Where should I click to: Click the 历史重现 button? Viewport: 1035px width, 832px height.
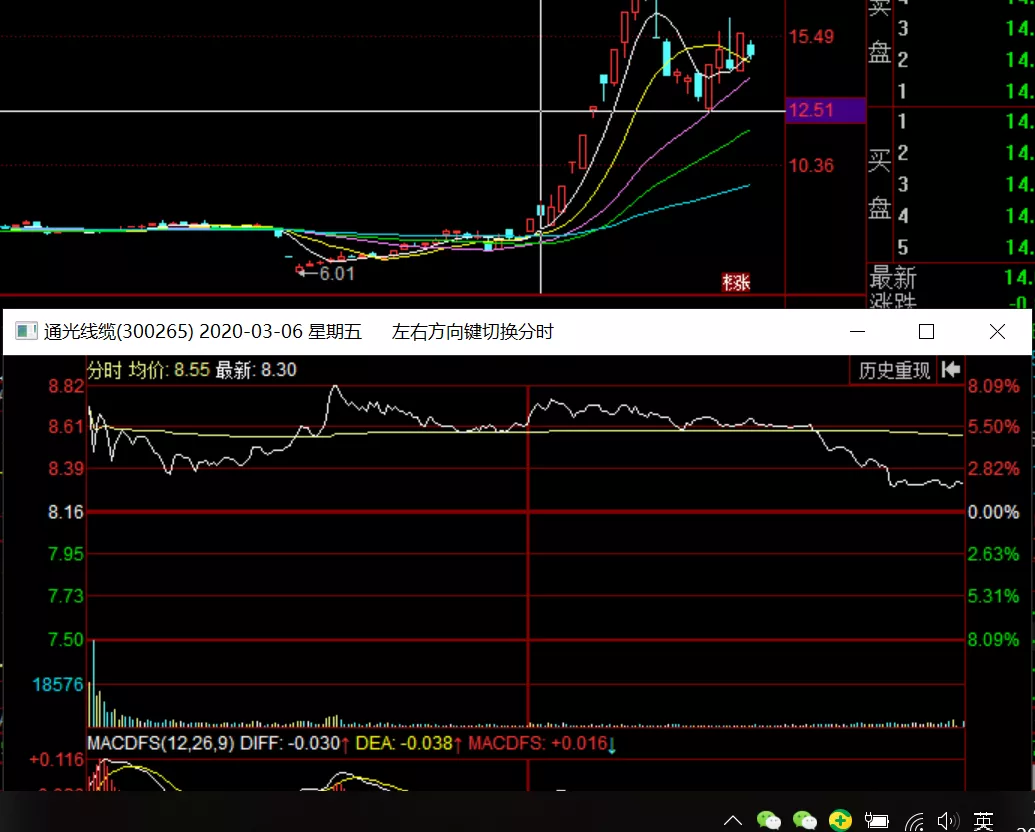[894, 370]
